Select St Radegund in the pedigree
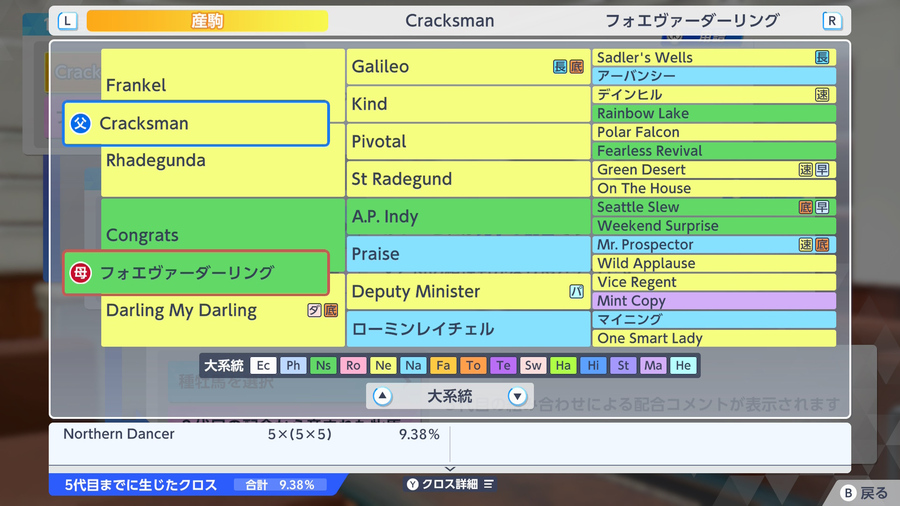 468,179
